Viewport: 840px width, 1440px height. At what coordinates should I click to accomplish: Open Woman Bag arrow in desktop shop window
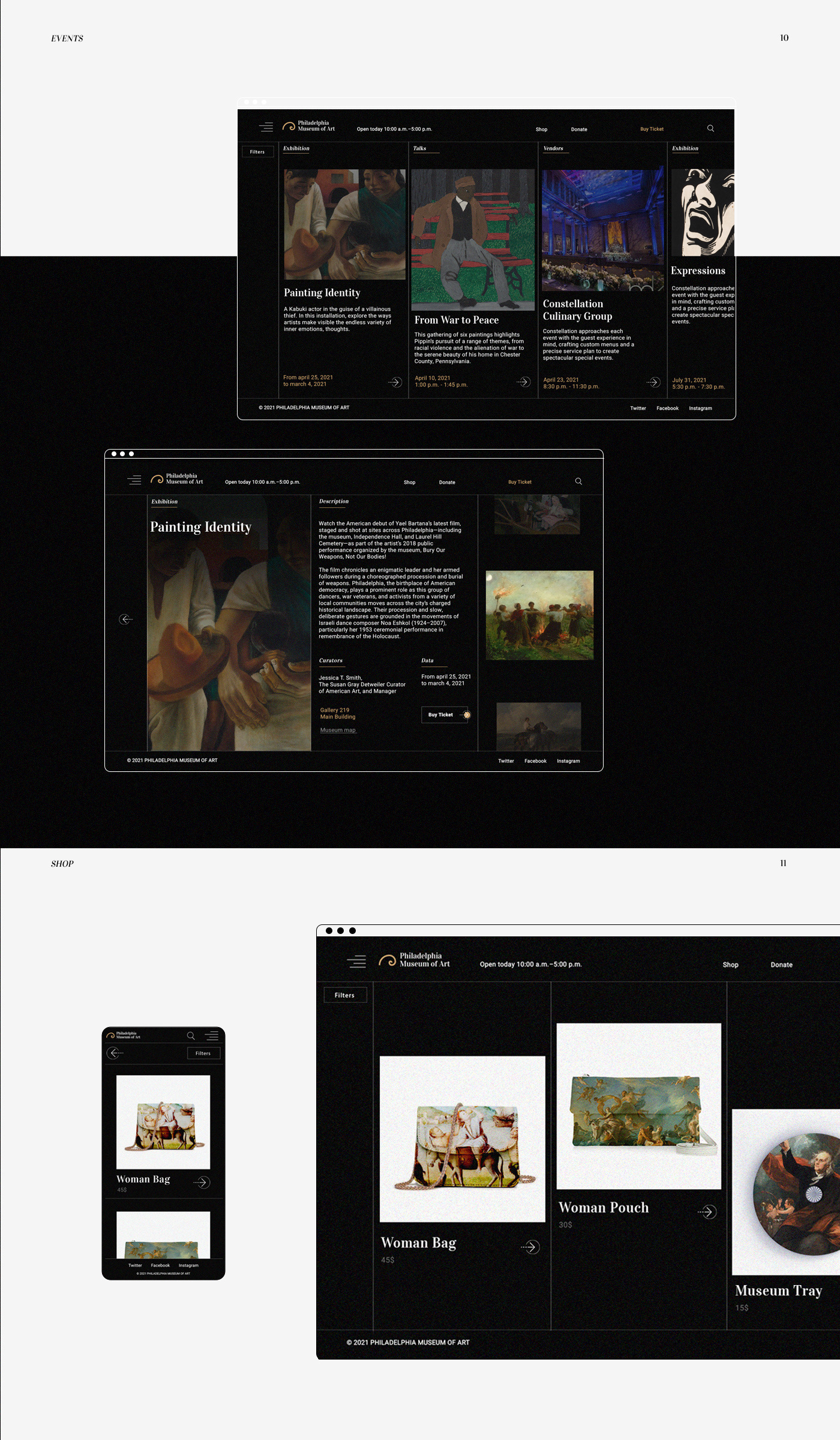coord(530,1247)
